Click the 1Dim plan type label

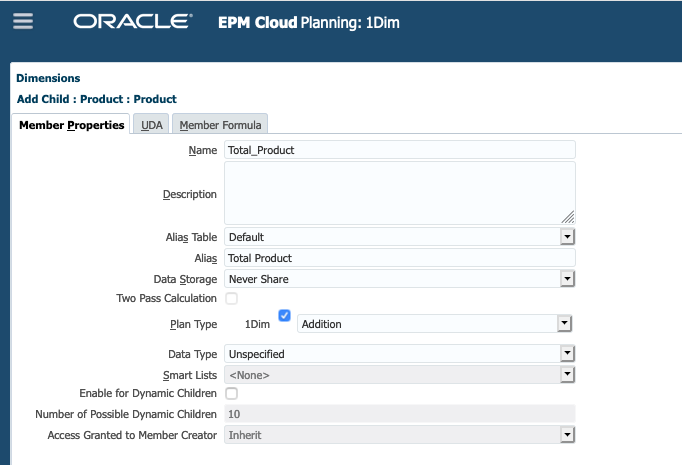pyautogui.click(x=257, y=324)
